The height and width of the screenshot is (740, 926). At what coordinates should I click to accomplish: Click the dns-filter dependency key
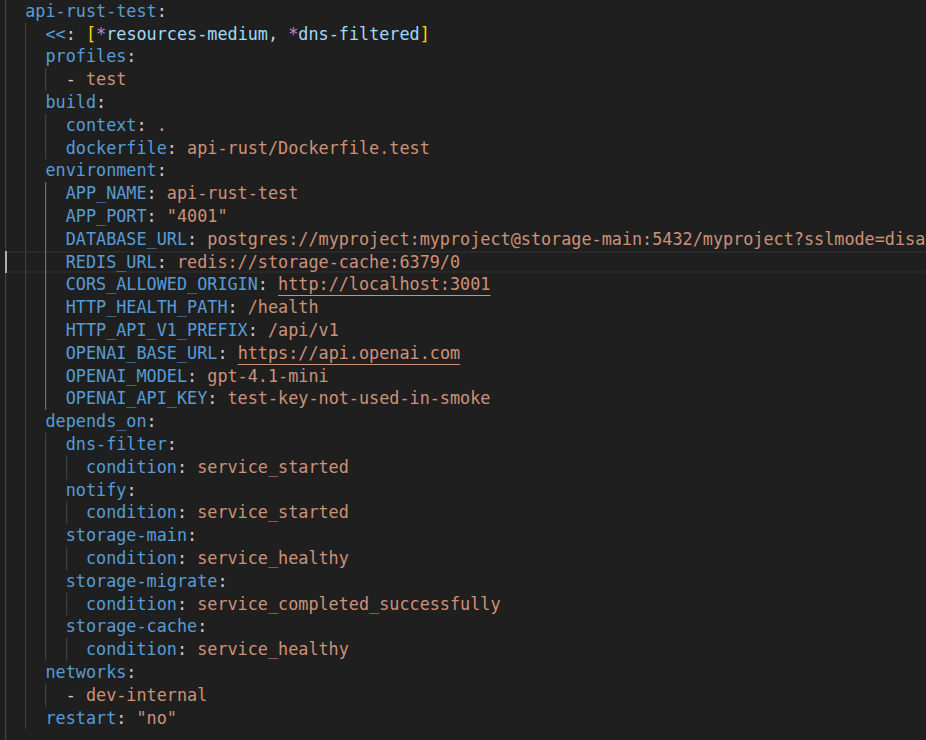(116, 444)
